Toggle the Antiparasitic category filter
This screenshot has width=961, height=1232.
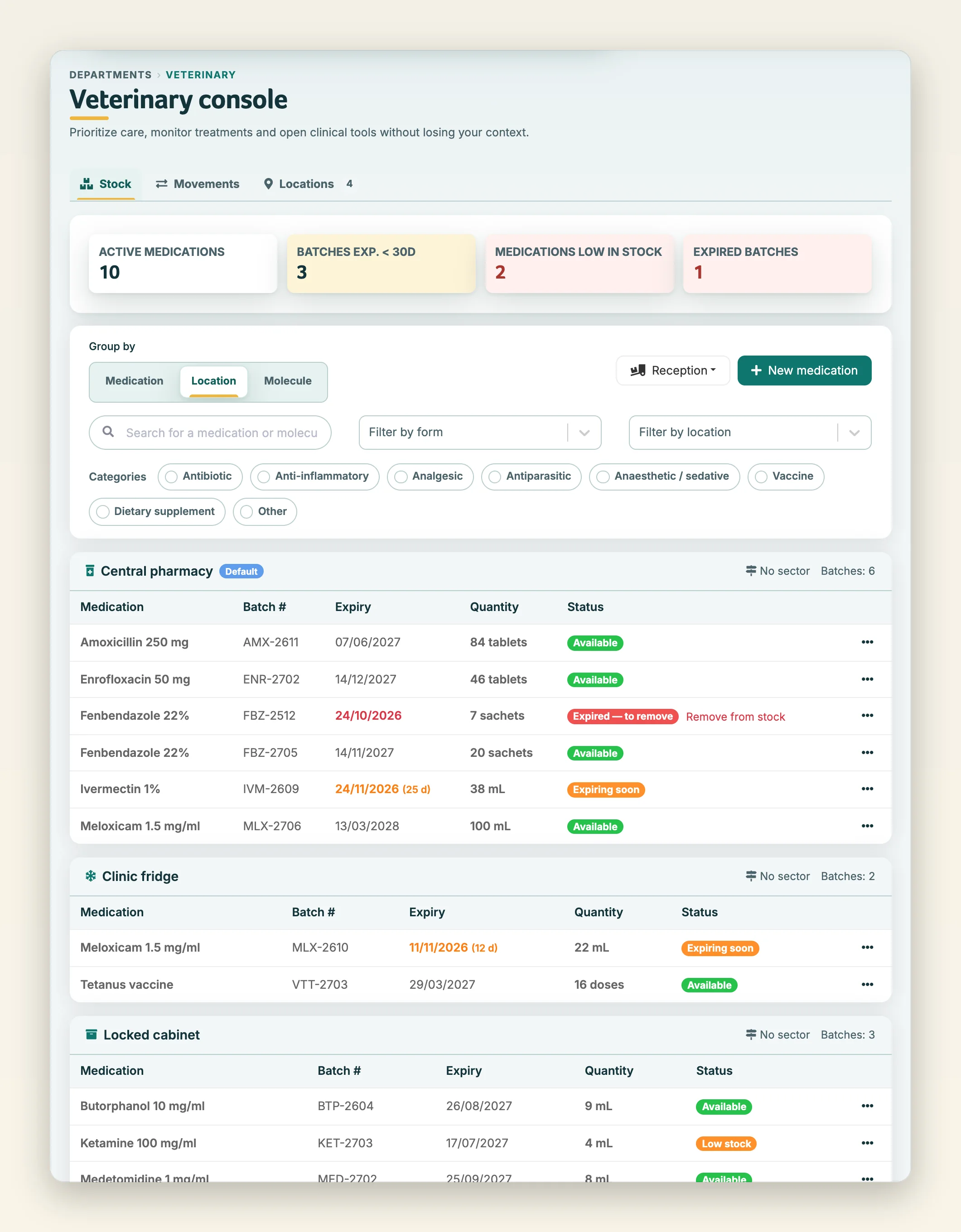531,476
